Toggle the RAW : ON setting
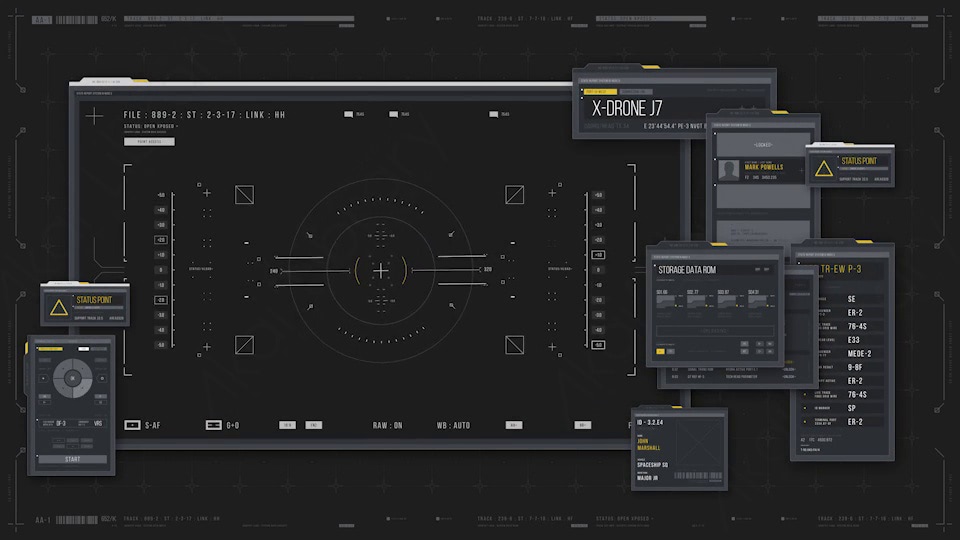The image size is (960, 540). (388, 425)
